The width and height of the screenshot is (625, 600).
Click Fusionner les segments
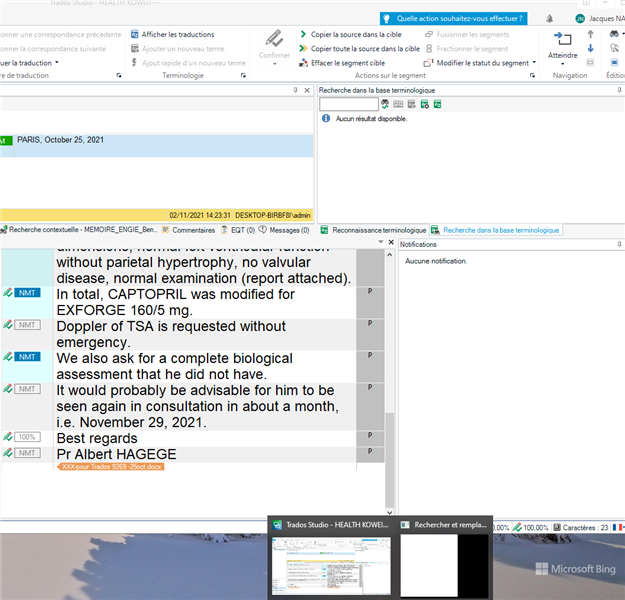(x=467, y=35)
